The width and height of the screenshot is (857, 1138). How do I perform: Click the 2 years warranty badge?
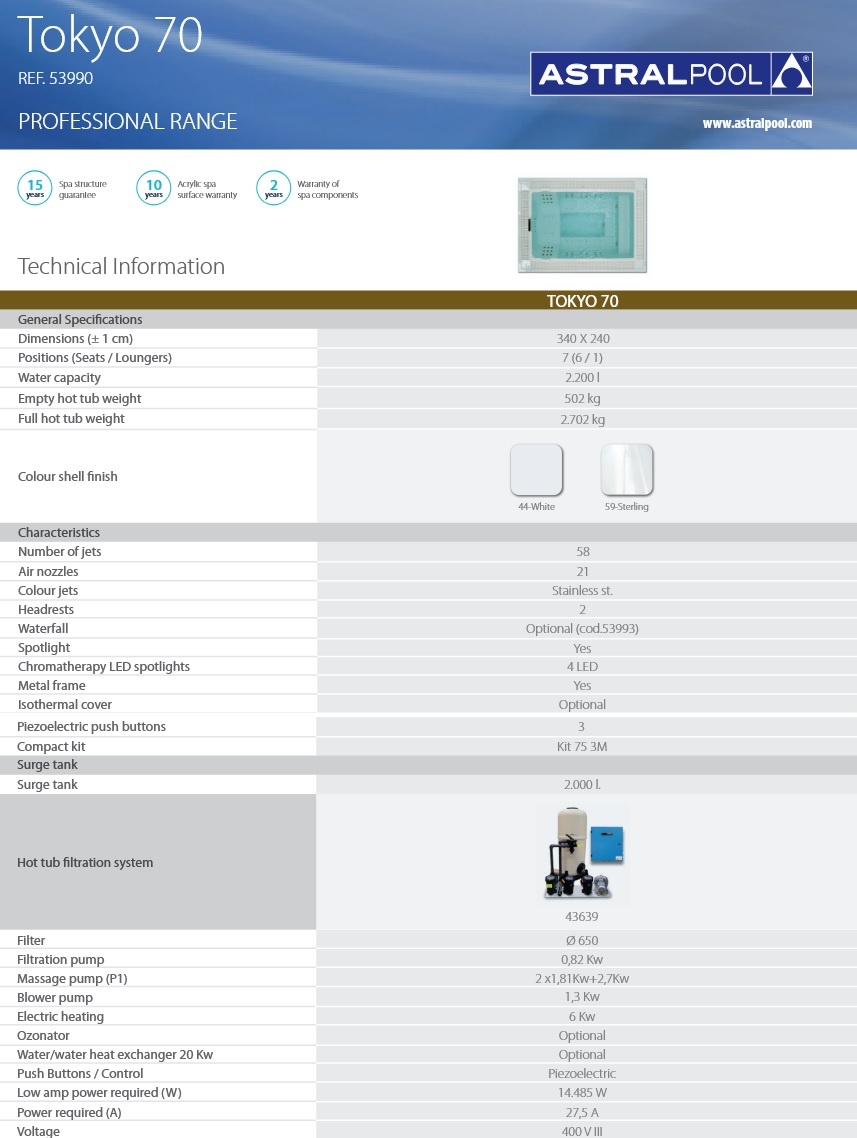click(x=273, y=187)
